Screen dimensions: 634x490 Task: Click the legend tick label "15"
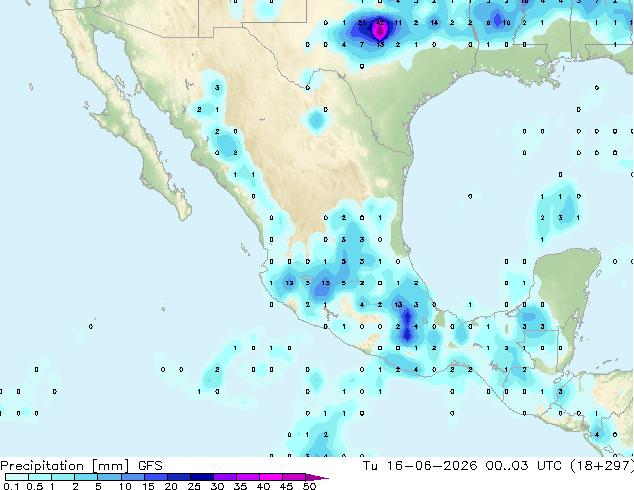[x=148, y=486]
